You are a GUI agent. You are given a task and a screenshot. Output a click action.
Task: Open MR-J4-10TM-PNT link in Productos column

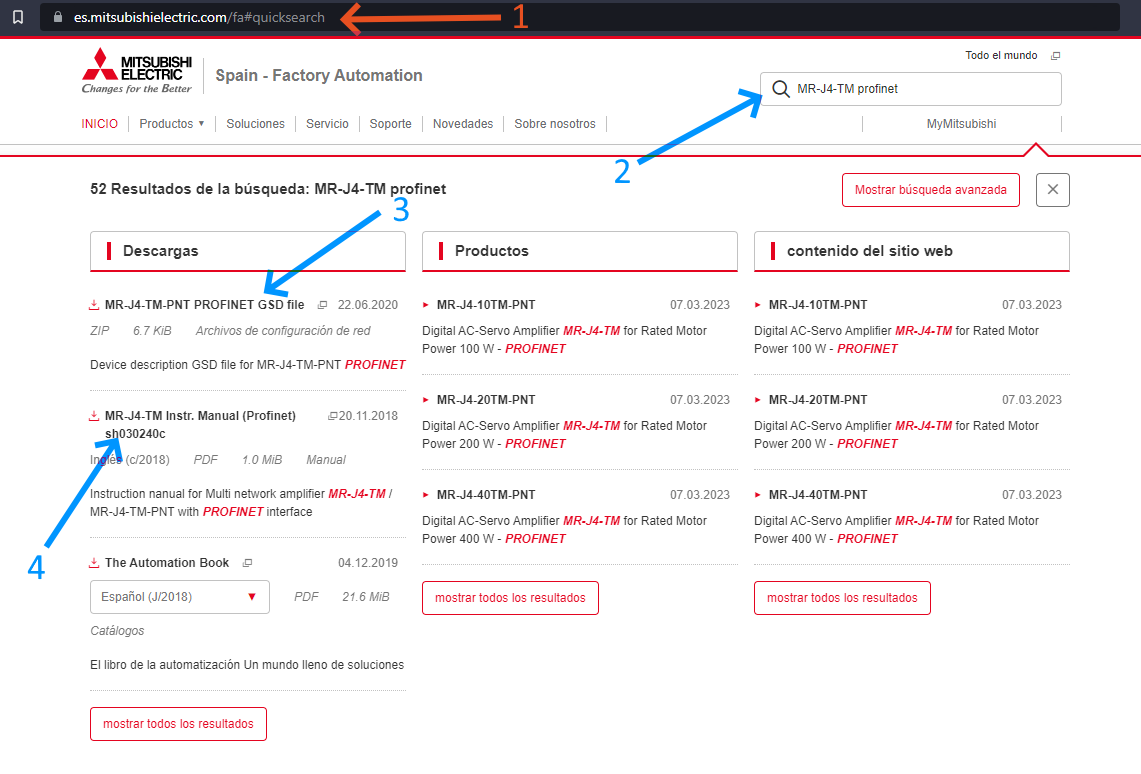[x=486, y=305]
